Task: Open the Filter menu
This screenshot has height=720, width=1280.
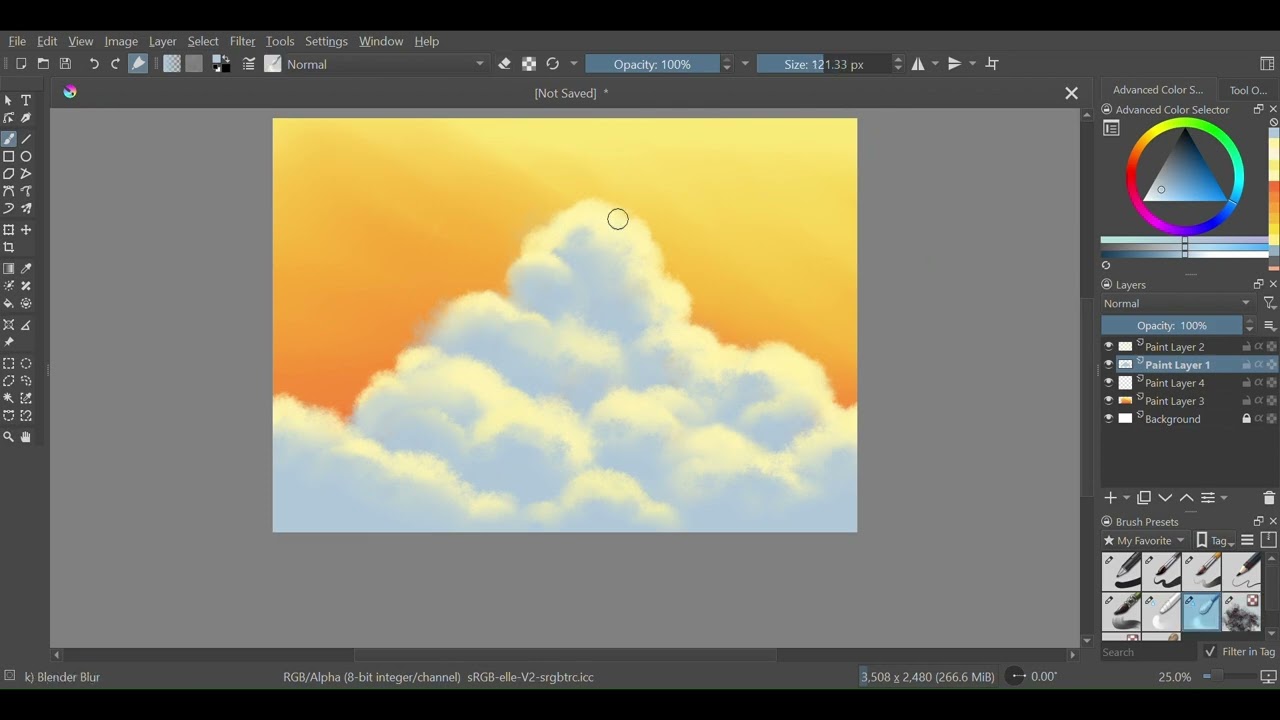Action: point(242,41)
